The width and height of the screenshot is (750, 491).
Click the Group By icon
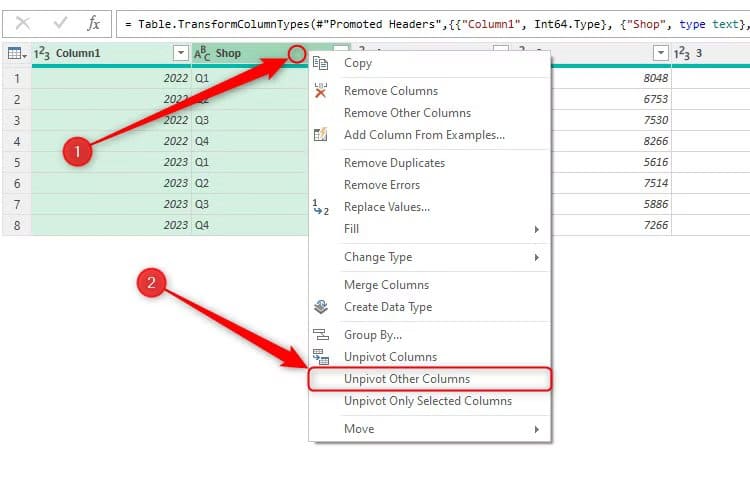(320, 334)
